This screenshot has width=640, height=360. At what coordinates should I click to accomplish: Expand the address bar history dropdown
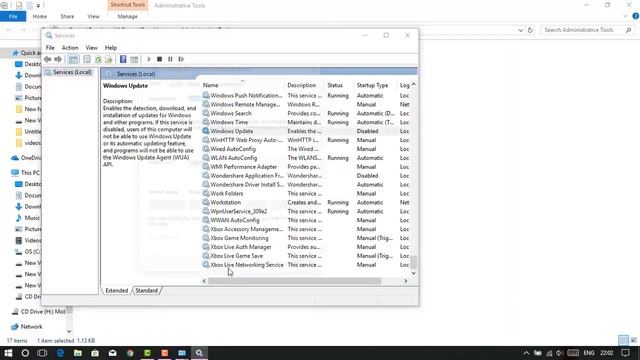(520, 30)
